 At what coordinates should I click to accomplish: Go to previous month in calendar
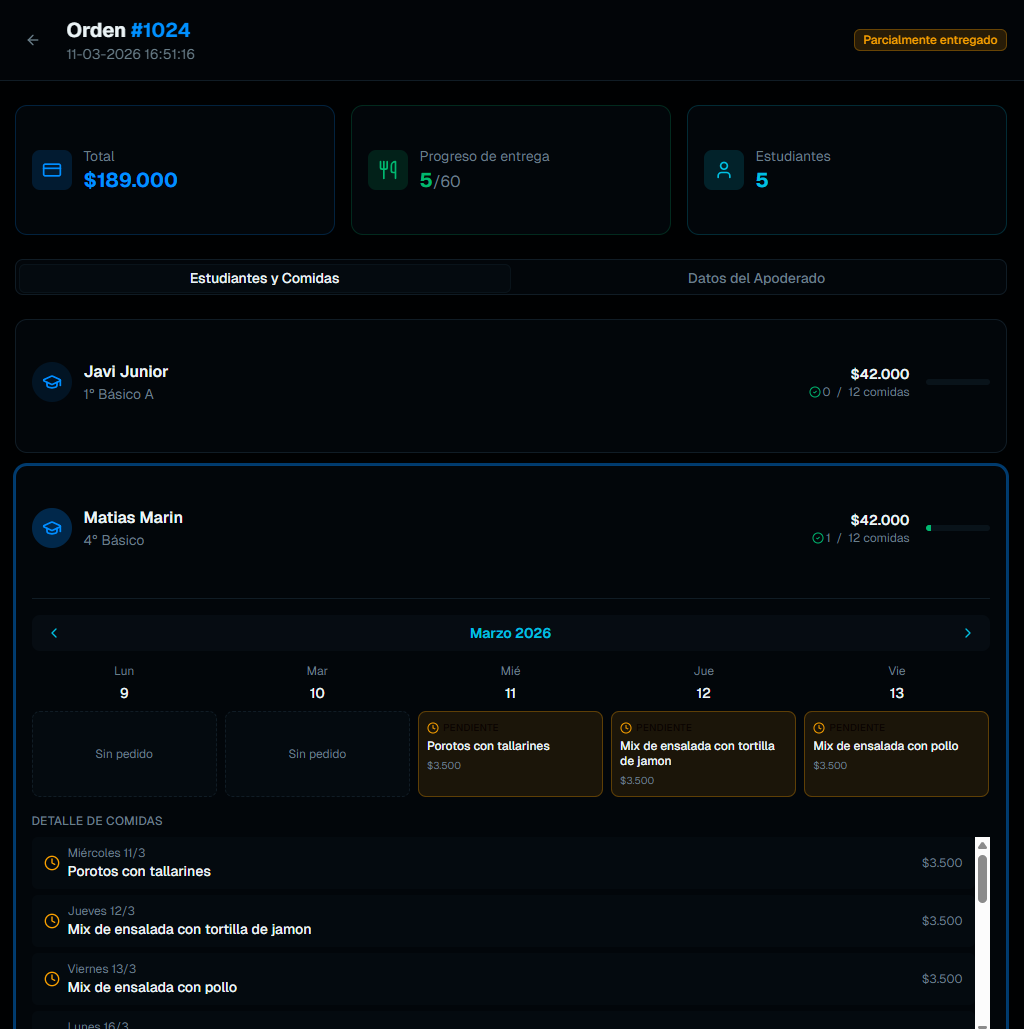click(54, 633)
